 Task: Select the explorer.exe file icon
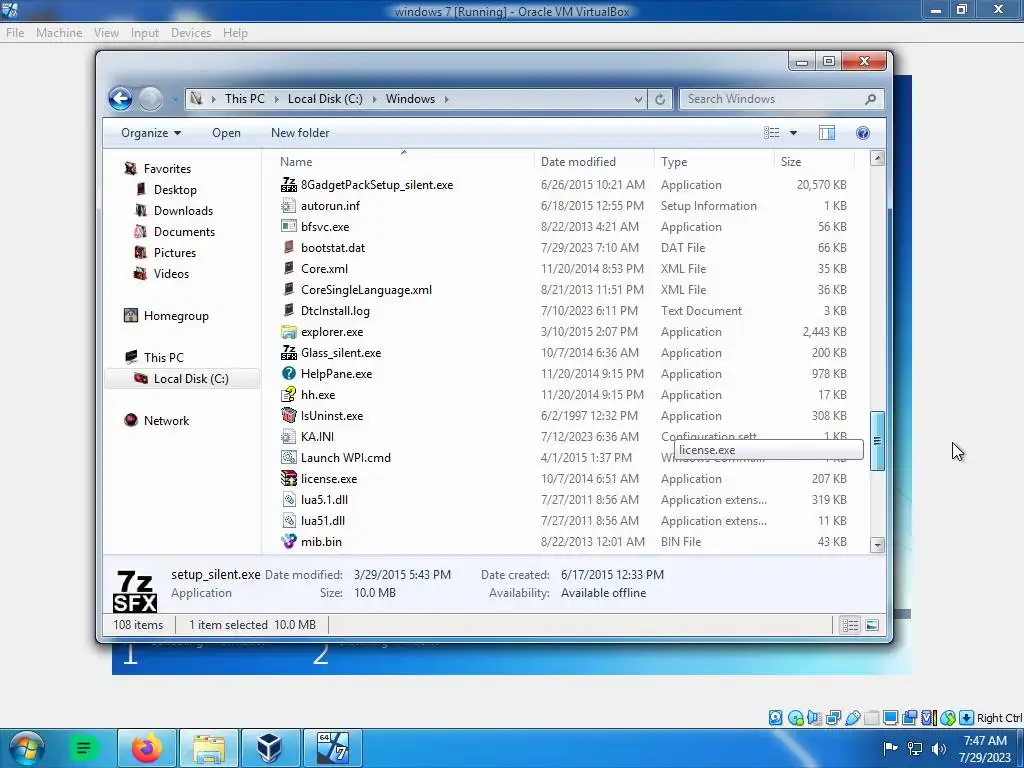point(289,332)
